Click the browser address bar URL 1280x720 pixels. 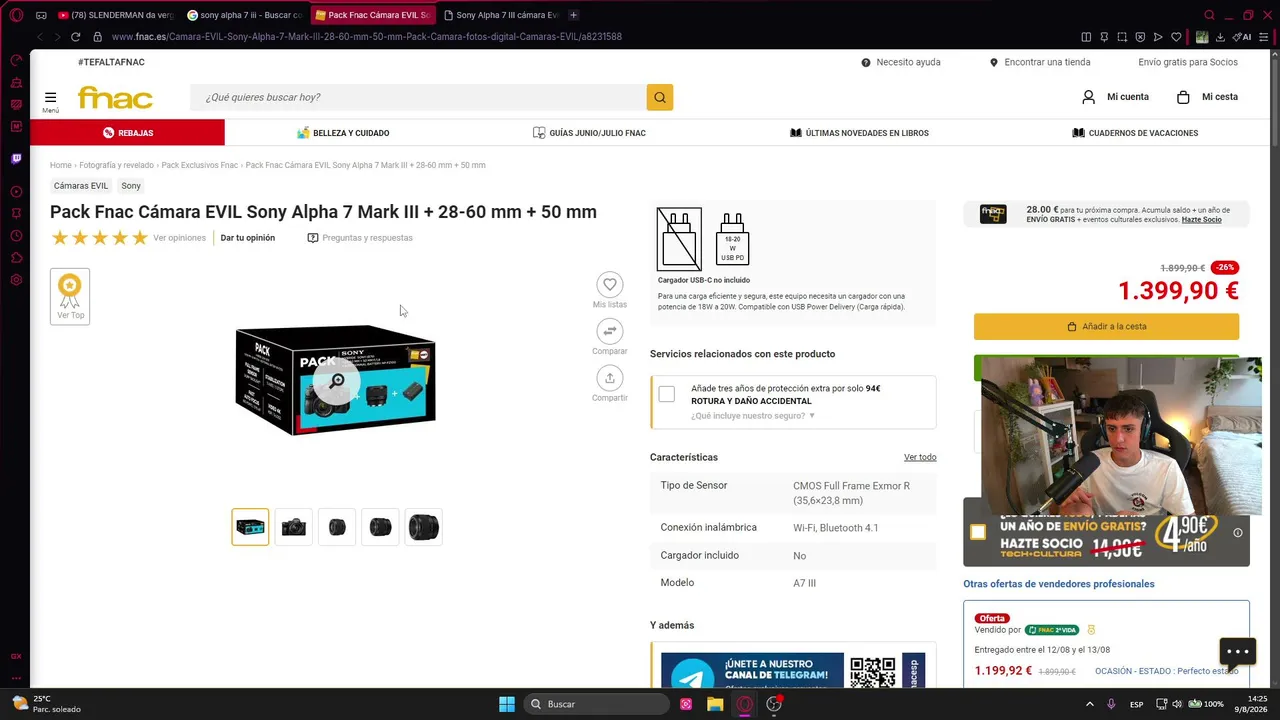point(367,37)
